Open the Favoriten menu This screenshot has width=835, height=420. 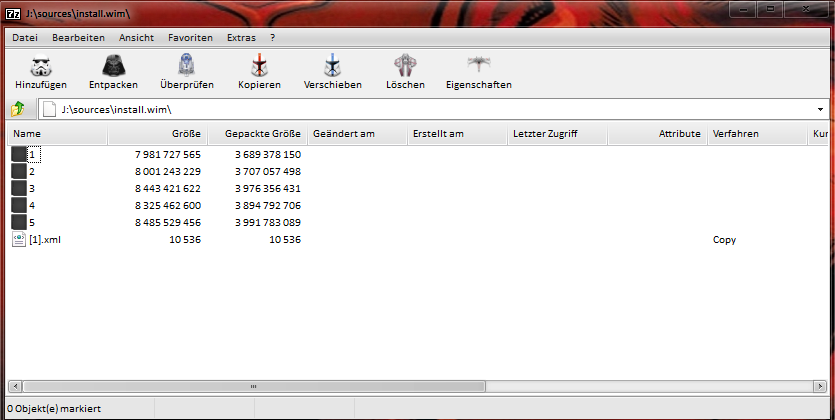[190, 38]
